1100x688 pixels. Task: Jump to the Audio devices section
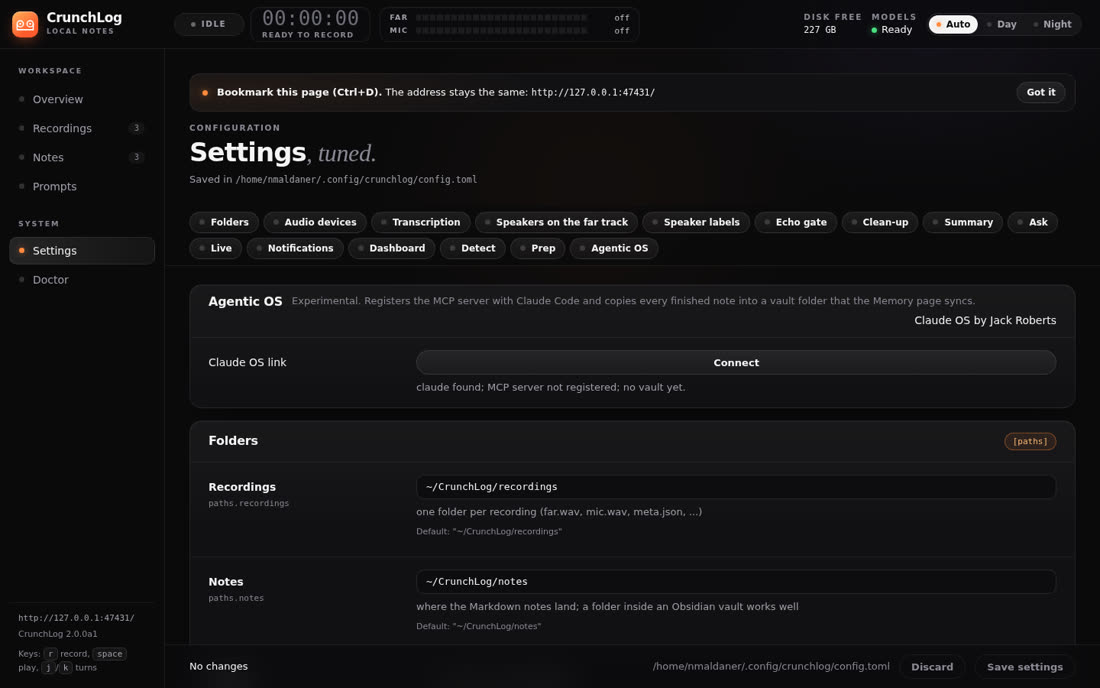pyautogui.click(x=314, y=222)
